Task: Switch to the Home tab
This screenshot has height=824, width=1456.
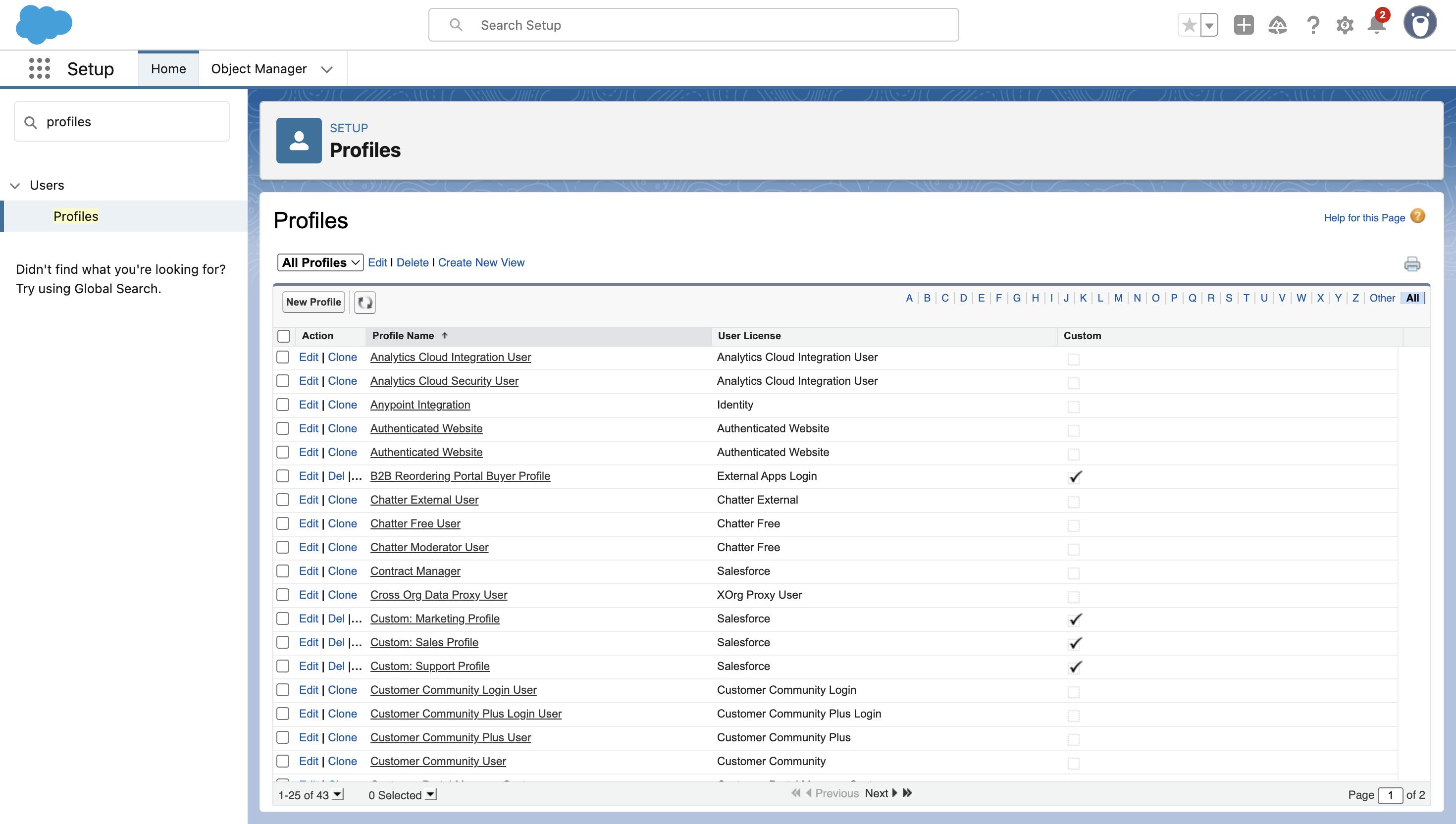Action: pos(168,69)
